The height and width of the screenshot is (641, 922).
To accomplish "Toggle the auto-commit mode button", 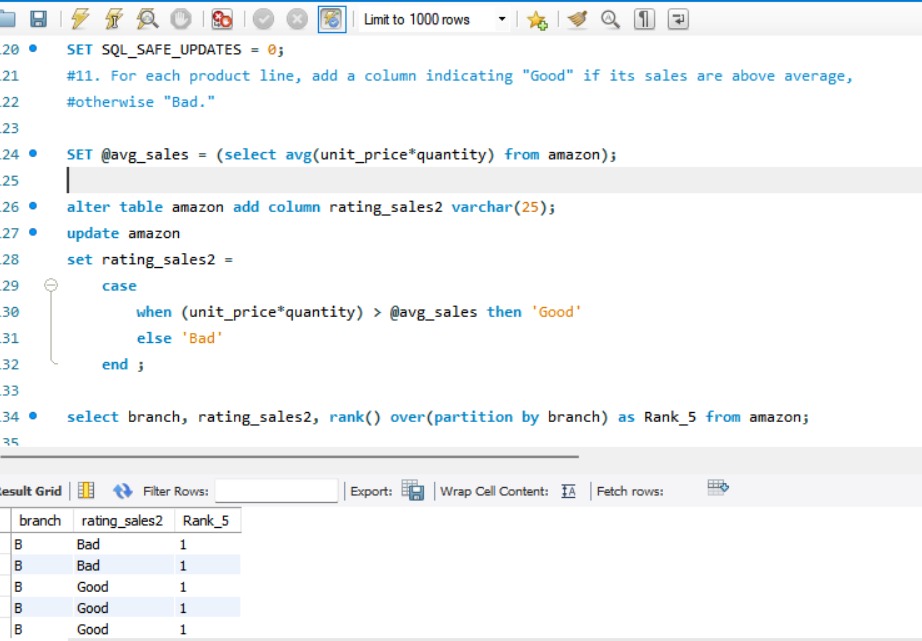I will [332, 19].
